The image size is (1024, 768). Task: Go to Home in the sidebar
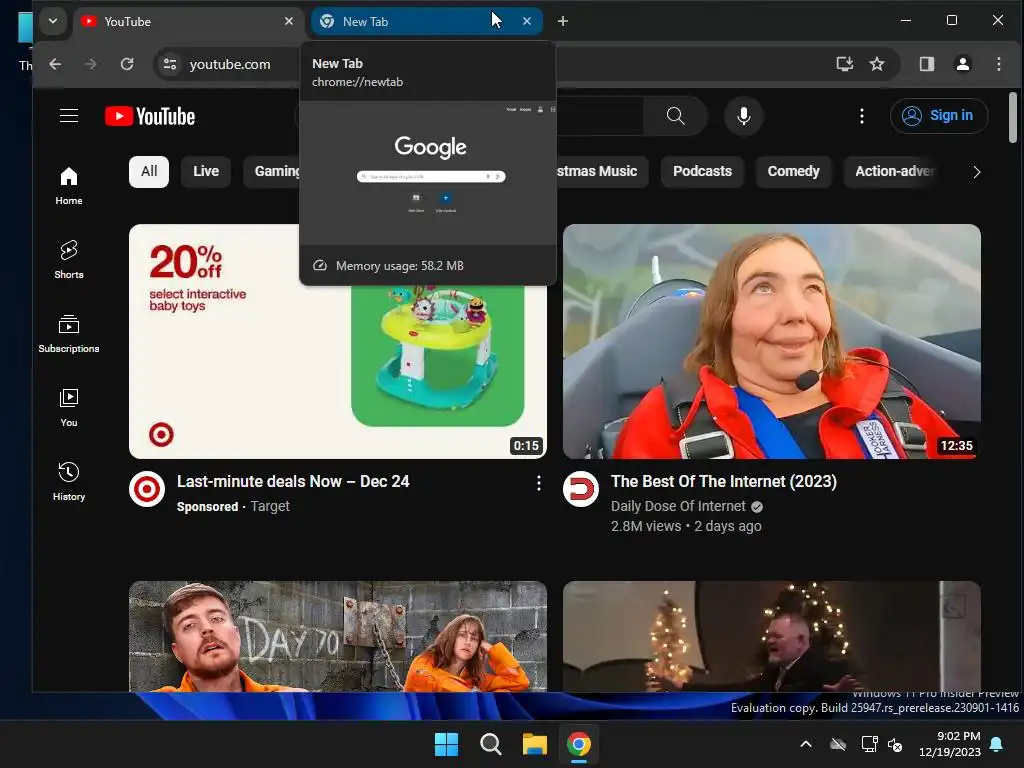click(69, 185)
